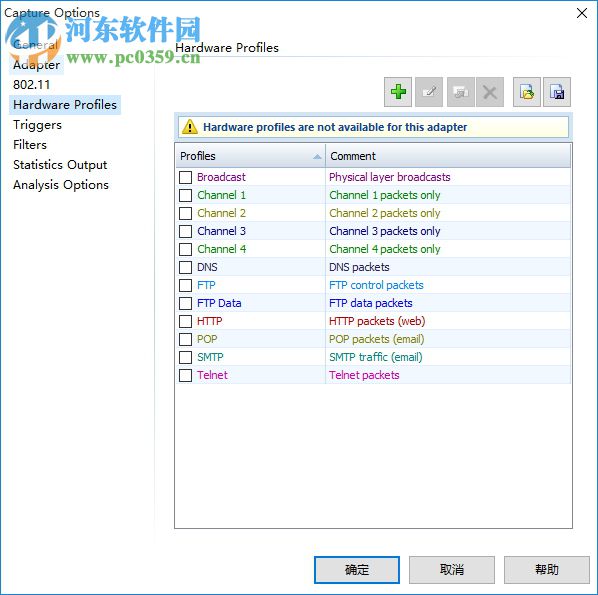Image resolution: width=598 pixels, height=595 pixels.
Task: Select 'Channel 1 packets only' comment
Action: (384, 195)
